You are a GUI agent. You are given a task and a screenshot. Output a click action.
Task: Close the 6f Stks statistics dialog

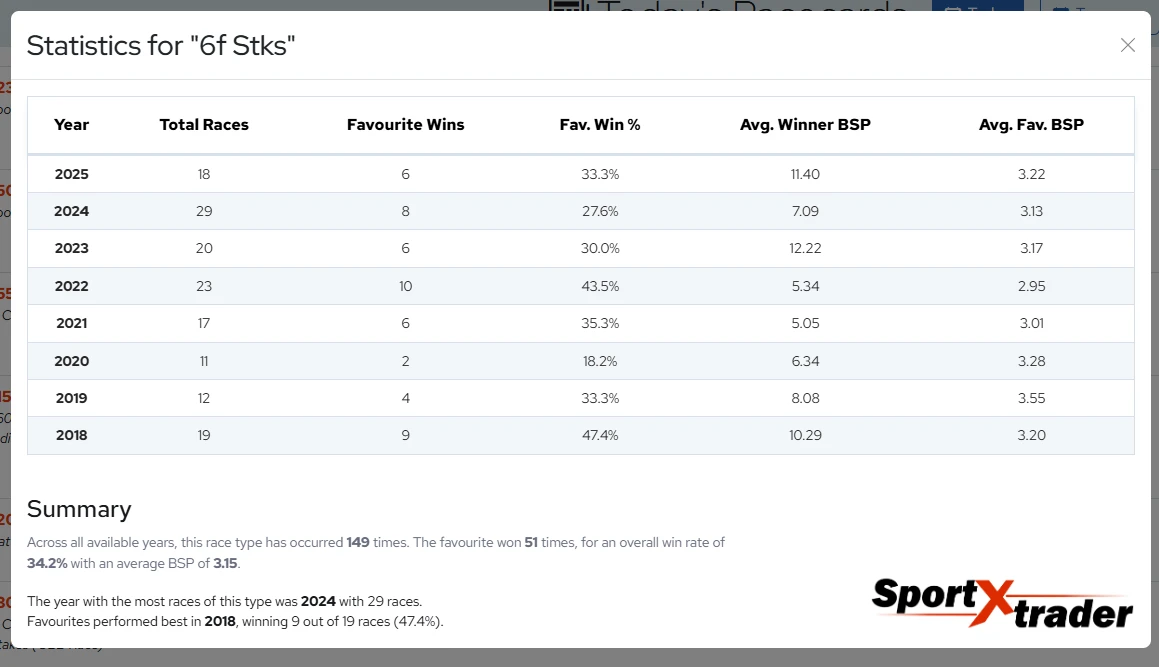pyautogui.click(x=1127, y=45)
